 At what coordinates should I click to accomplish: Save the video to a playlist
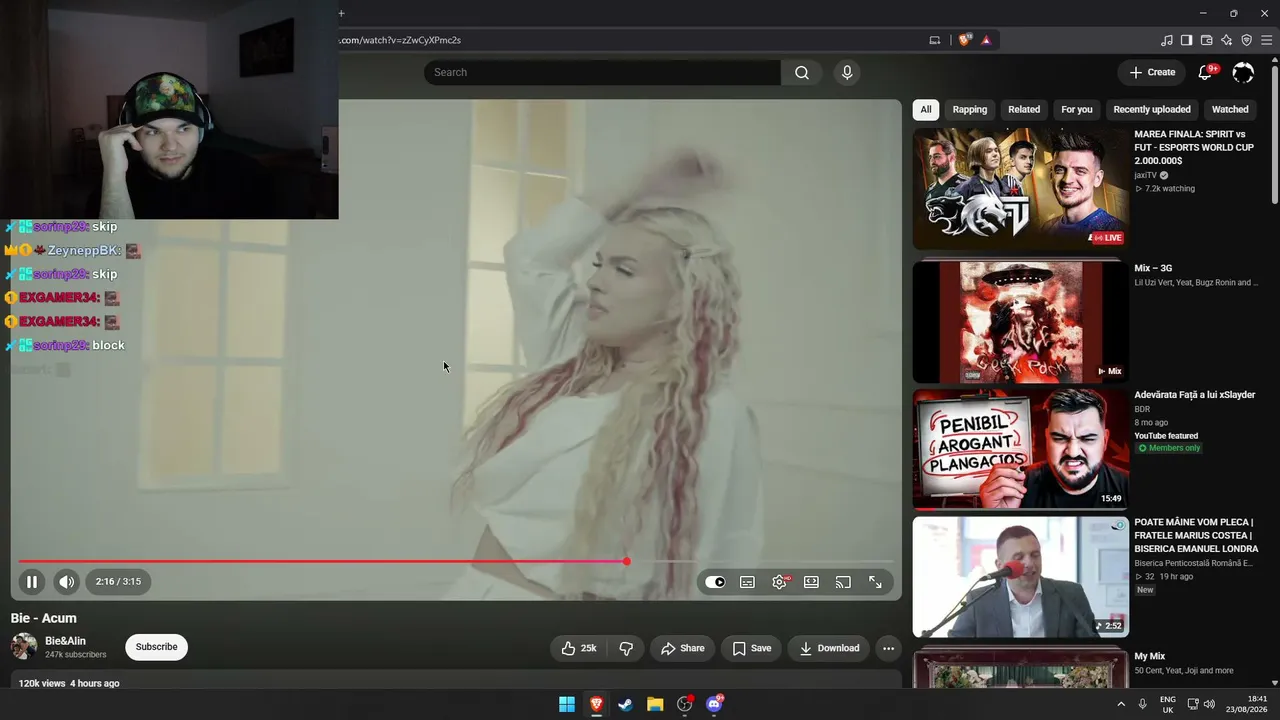click(x=751, y=648)
